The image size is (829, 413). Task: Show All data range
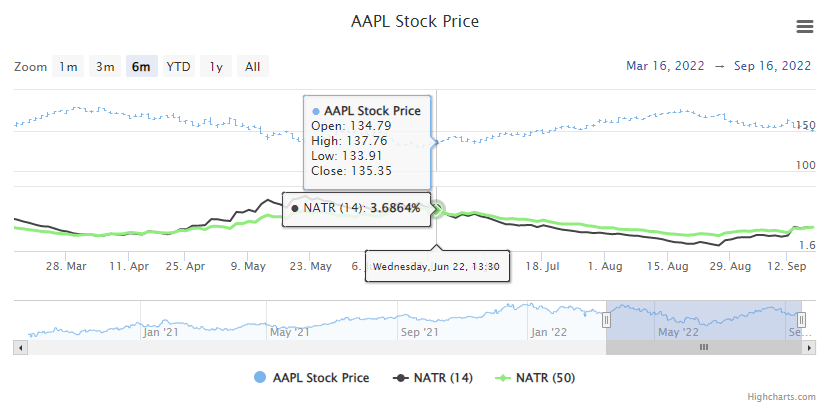pyautogui.click(x=253, y=67)
